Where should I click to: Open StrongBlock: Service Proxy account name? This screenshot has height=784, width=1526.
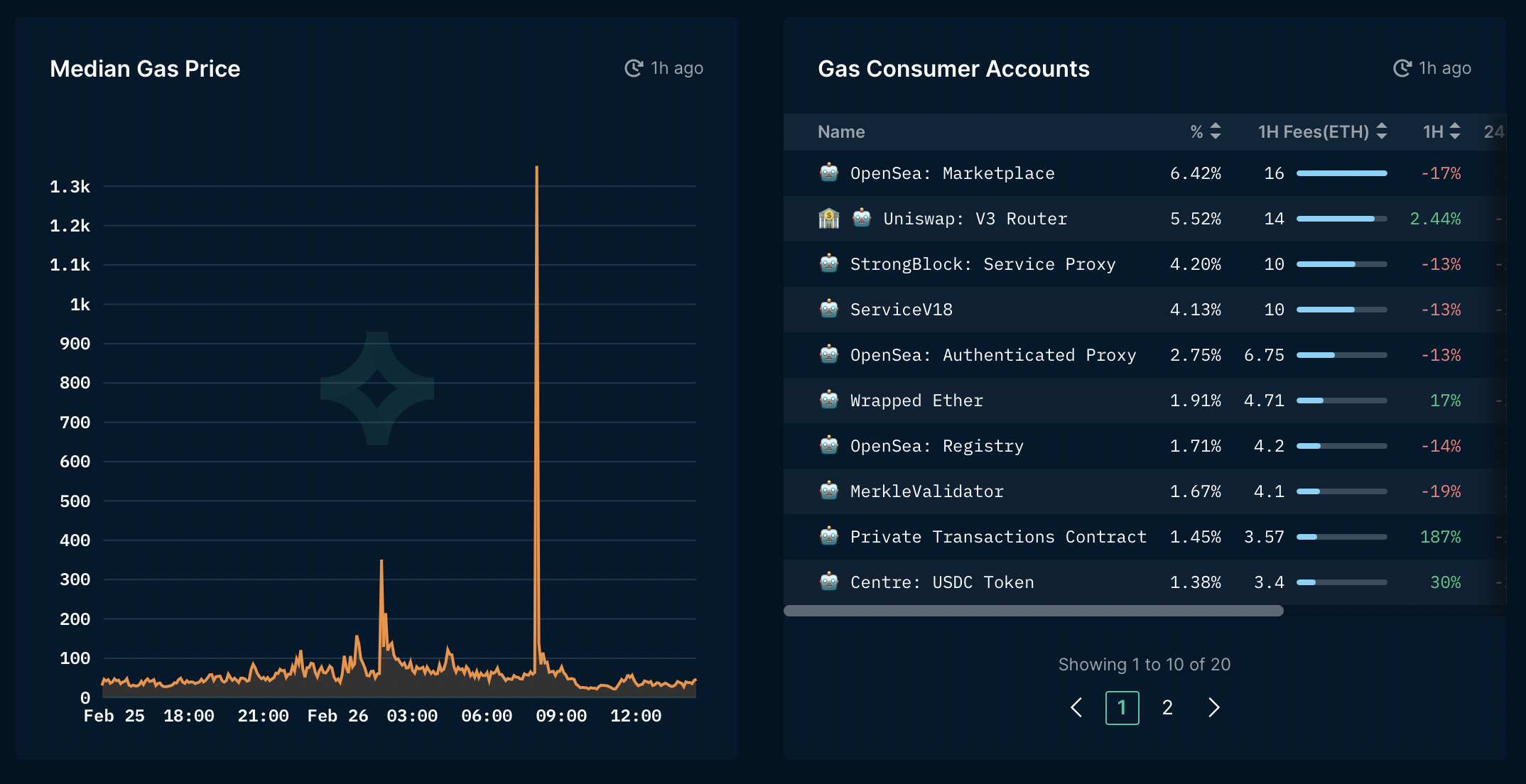click(x=983, y=264)
